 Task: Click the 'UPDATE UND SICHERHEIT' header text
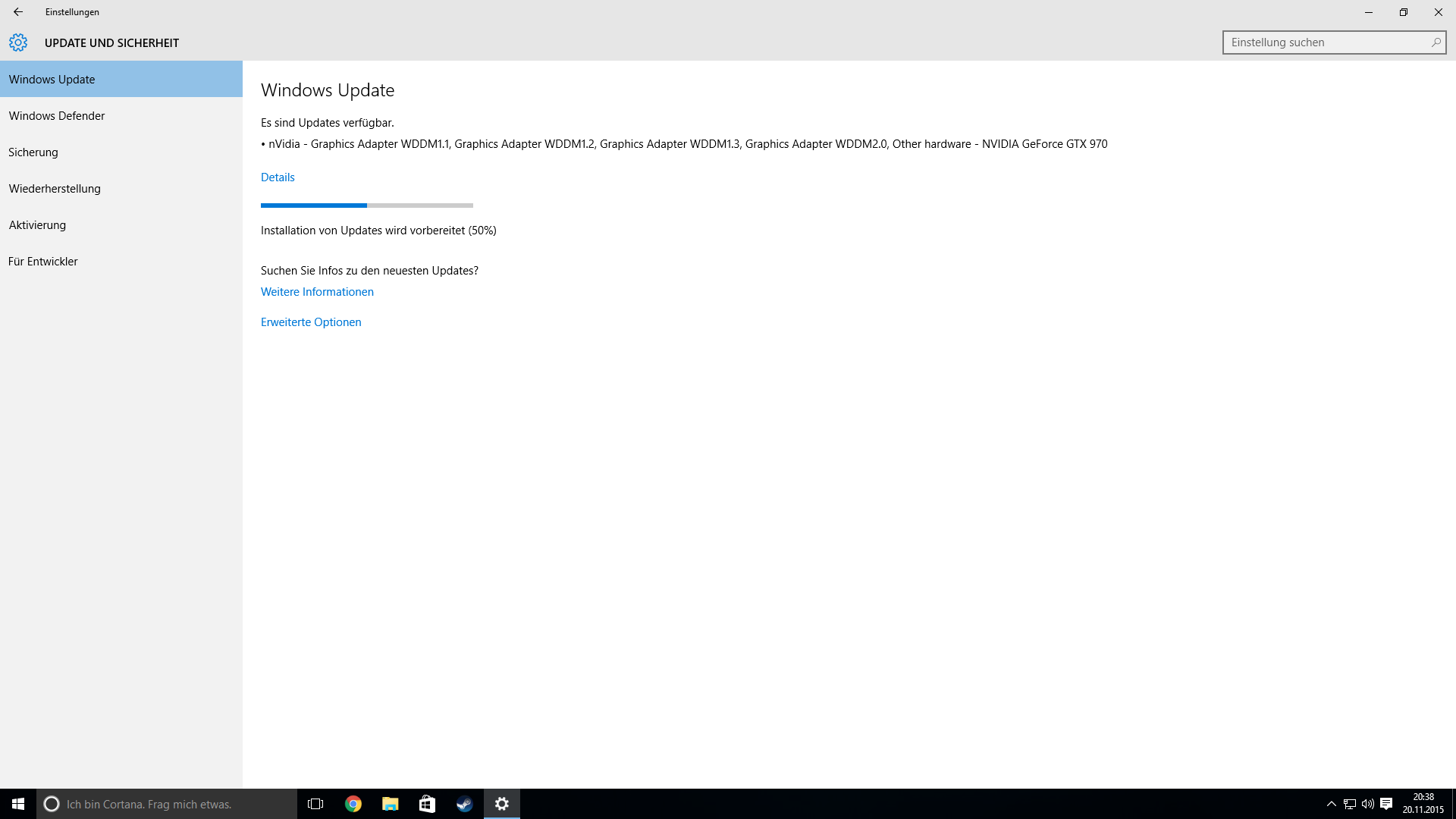(x=111, y=43)
